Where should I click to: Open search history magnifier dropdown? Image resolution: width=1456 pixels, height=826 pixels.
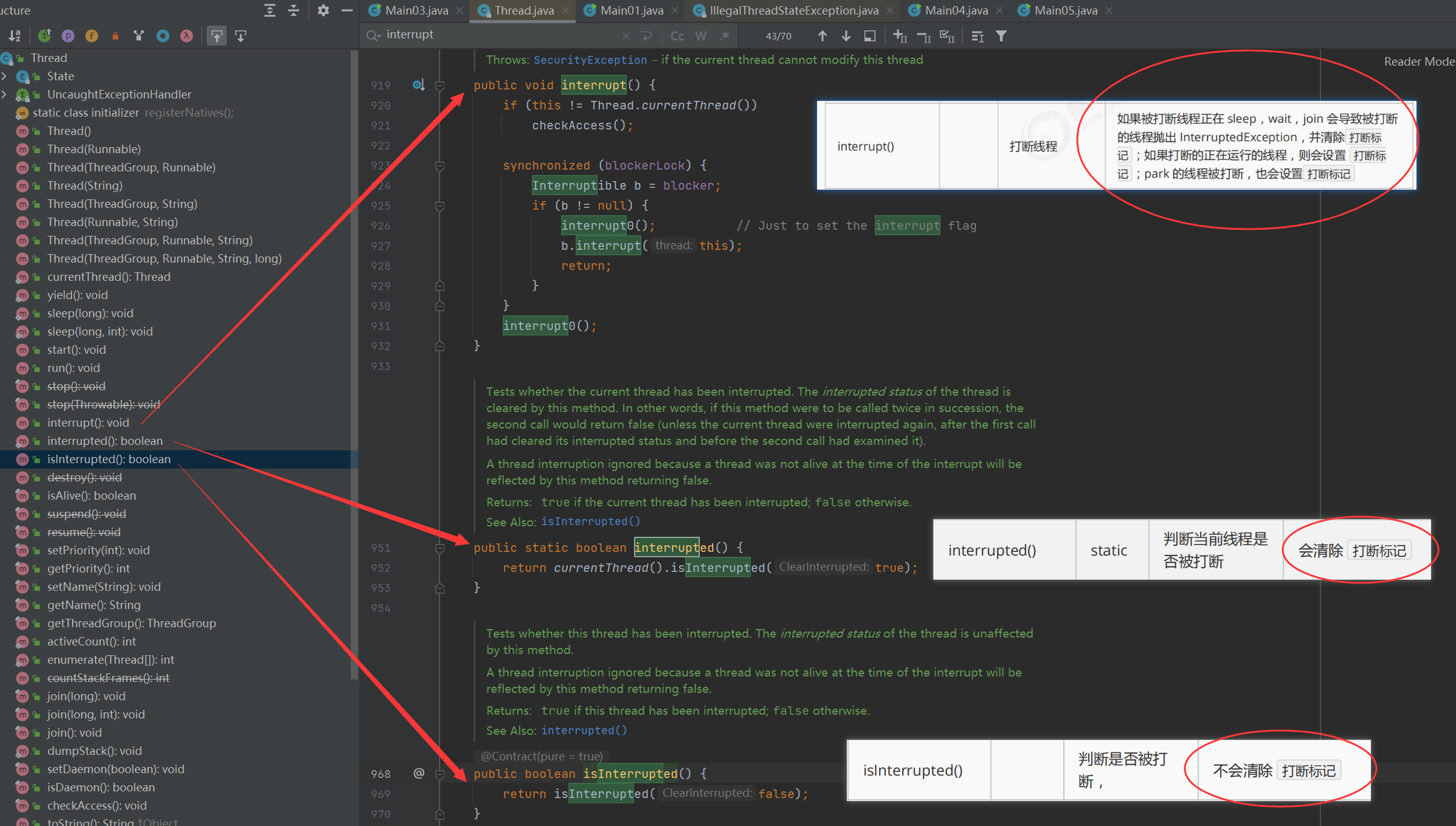373,35
